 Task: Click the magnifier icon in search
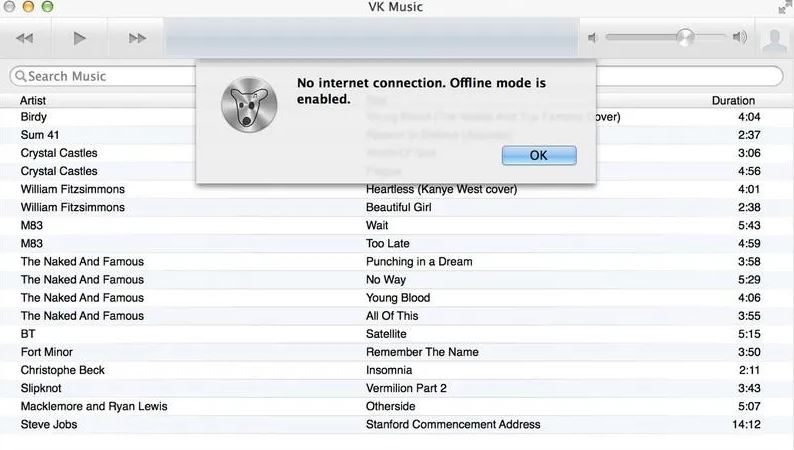[20, 76]
